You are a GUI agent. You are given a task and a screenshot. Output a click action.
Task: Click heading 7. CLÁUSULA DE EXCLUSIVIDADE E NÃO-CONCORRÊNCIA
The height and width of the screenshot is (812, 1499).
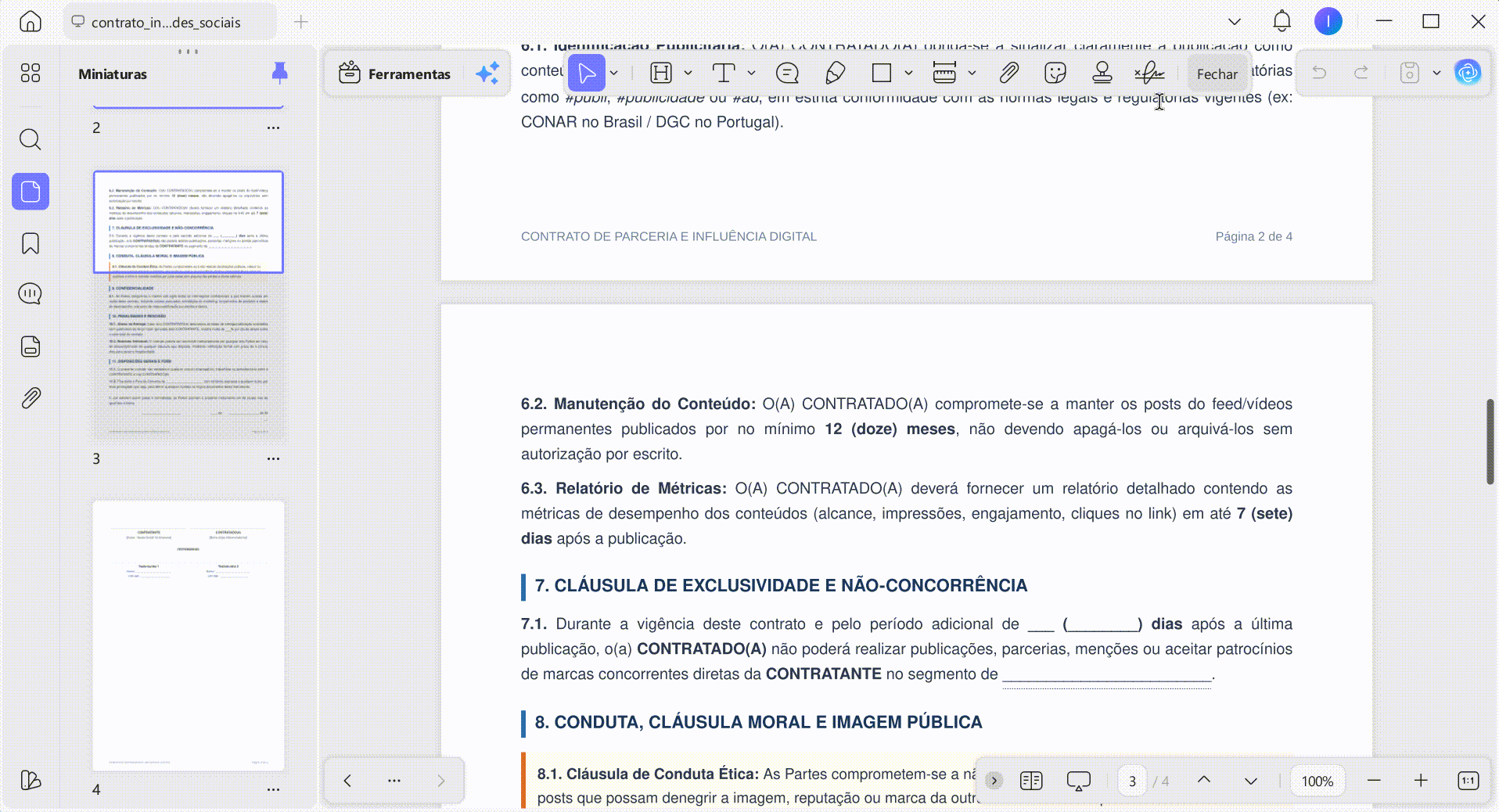[x=781, y=585]
